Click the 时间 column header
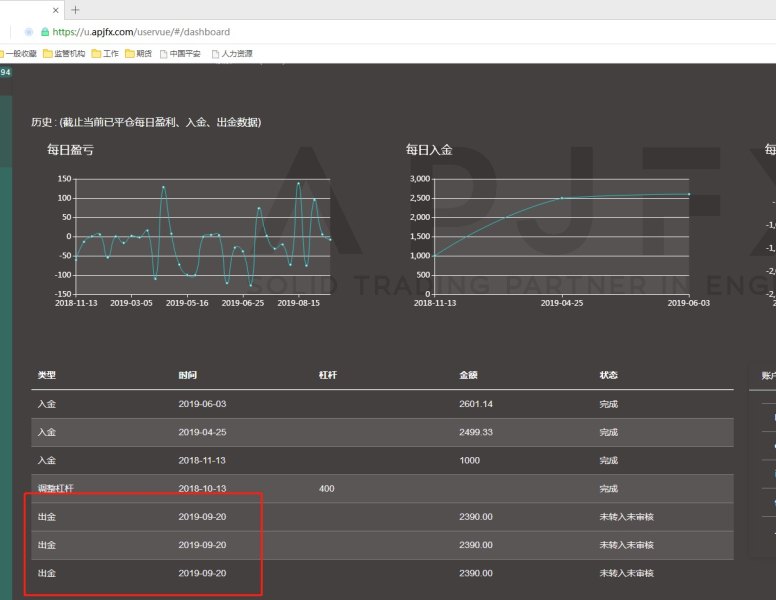 pyautogui.click(x=188, y=375)
